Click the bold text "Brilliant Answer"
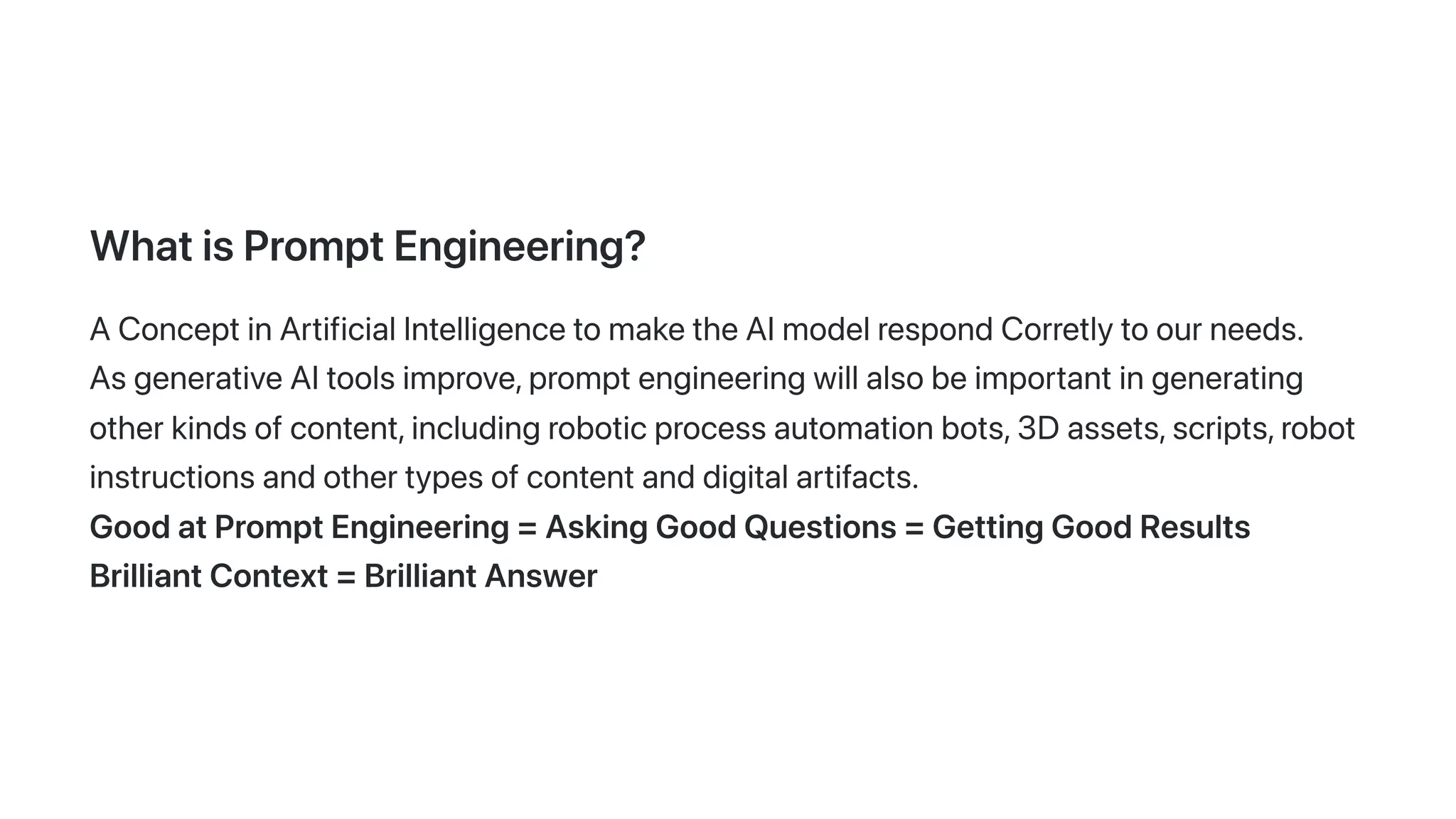1456x819 pixels. click(481, 576)
